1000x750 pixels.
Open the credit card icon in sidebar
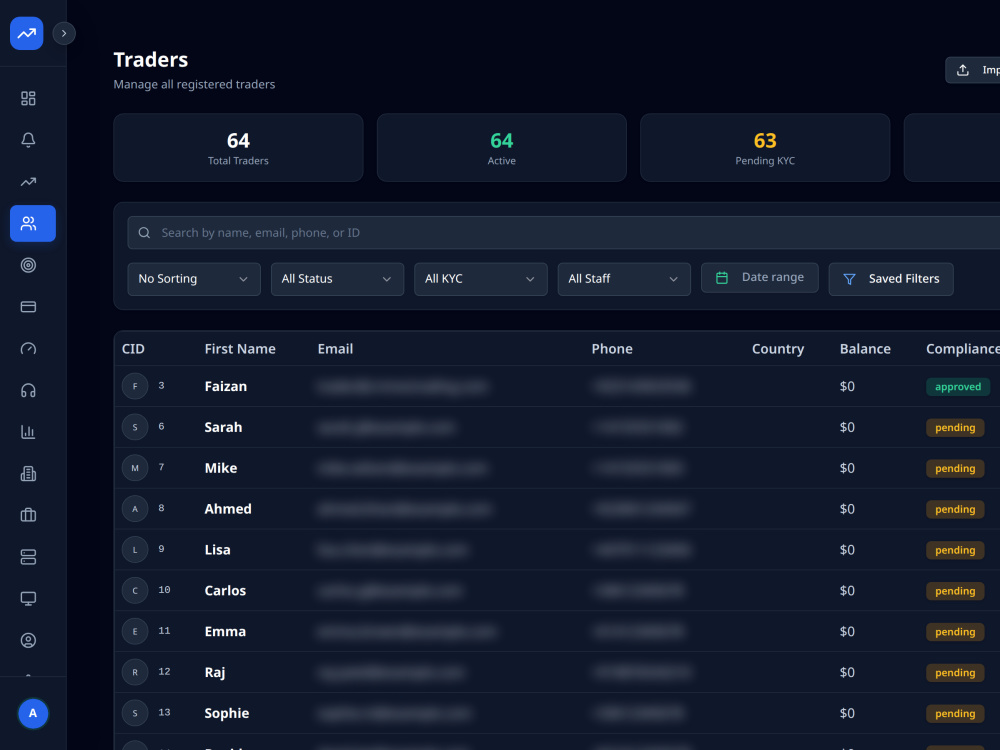click(x=28, y=307)
